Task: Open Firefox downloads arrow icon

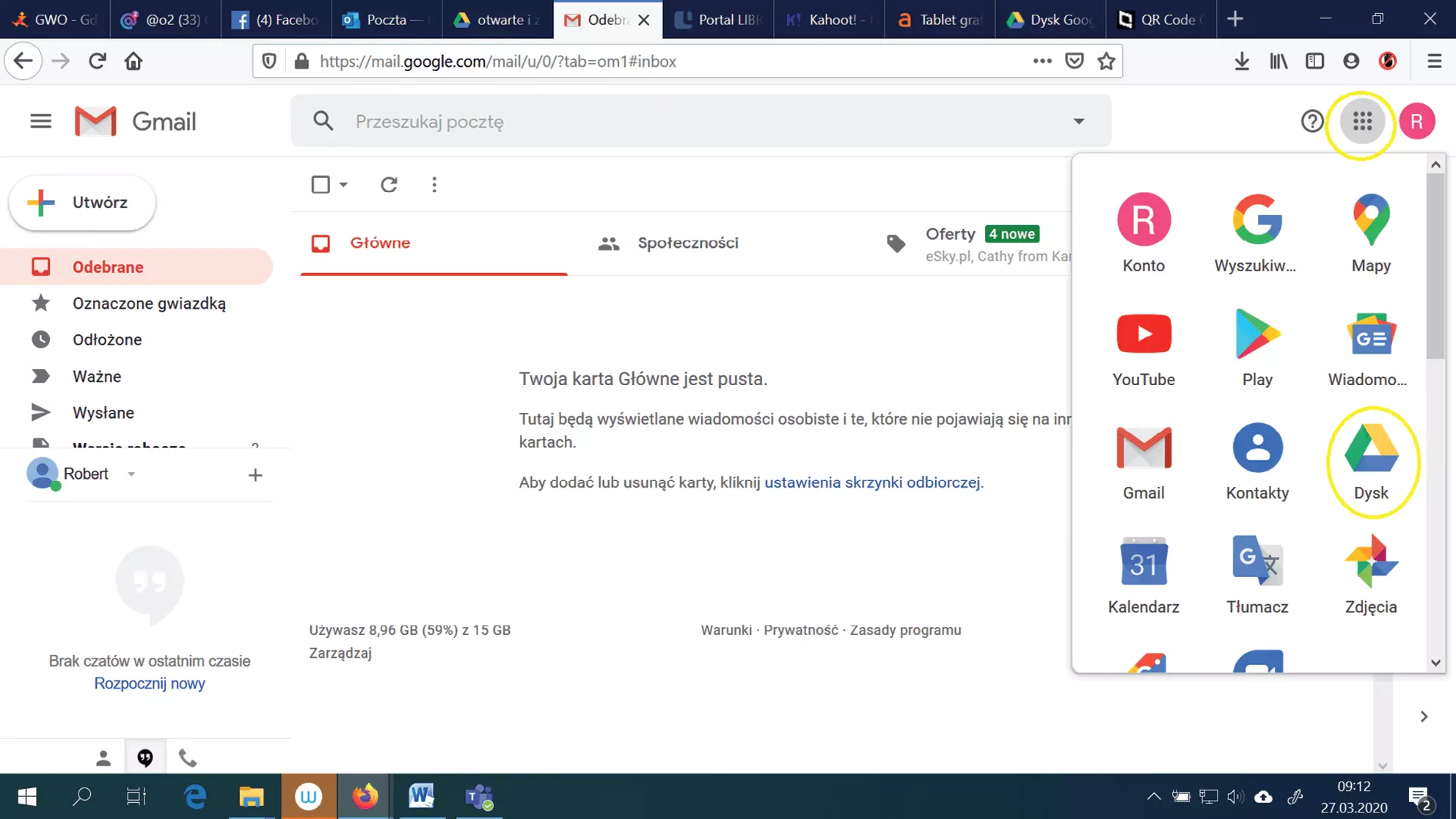Action: pyautogui.click(x=1242, y=62)
